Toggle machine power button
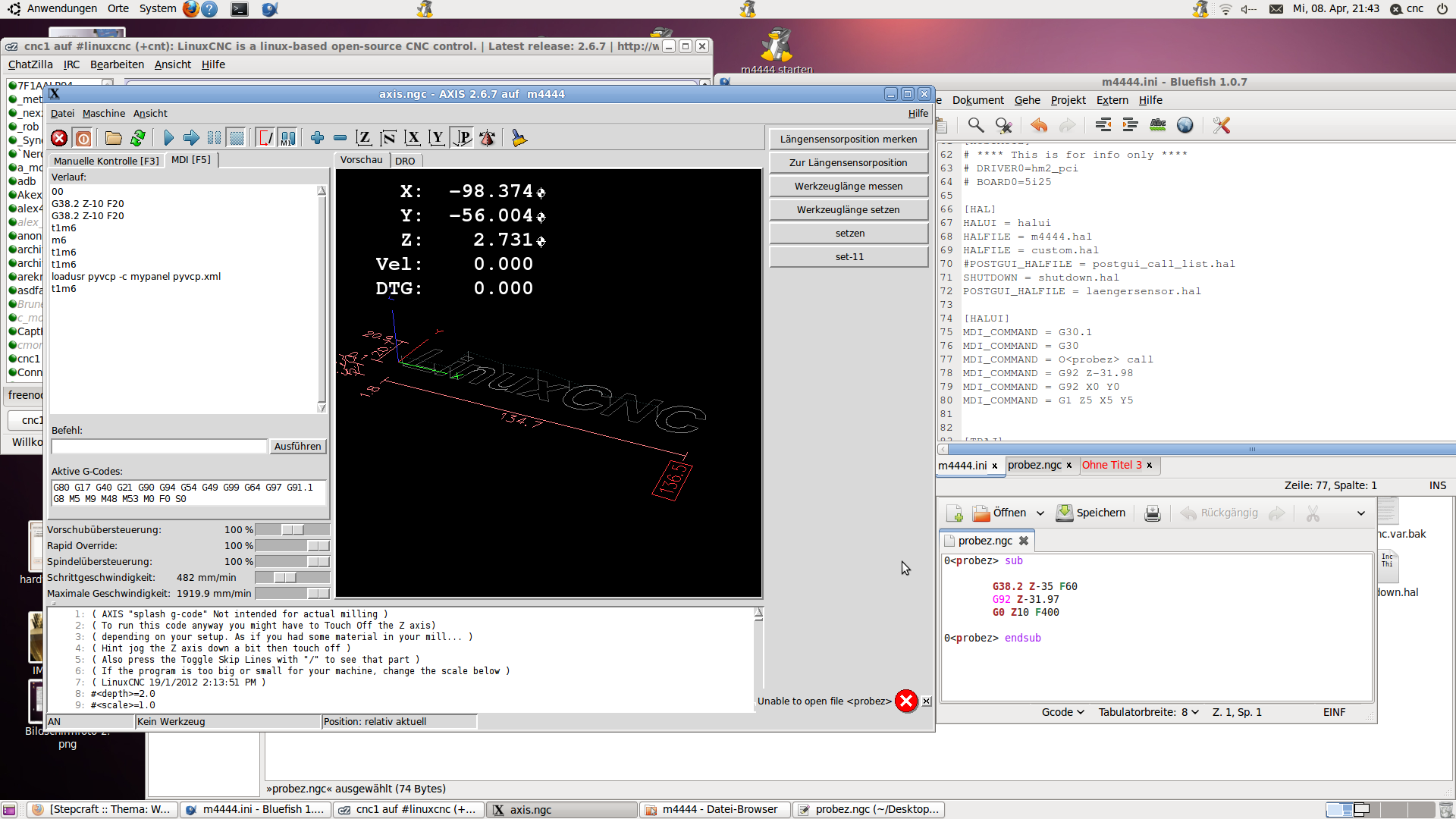Image resolution: width=1456 pixels, height=819 pixels. pos(83,138)
